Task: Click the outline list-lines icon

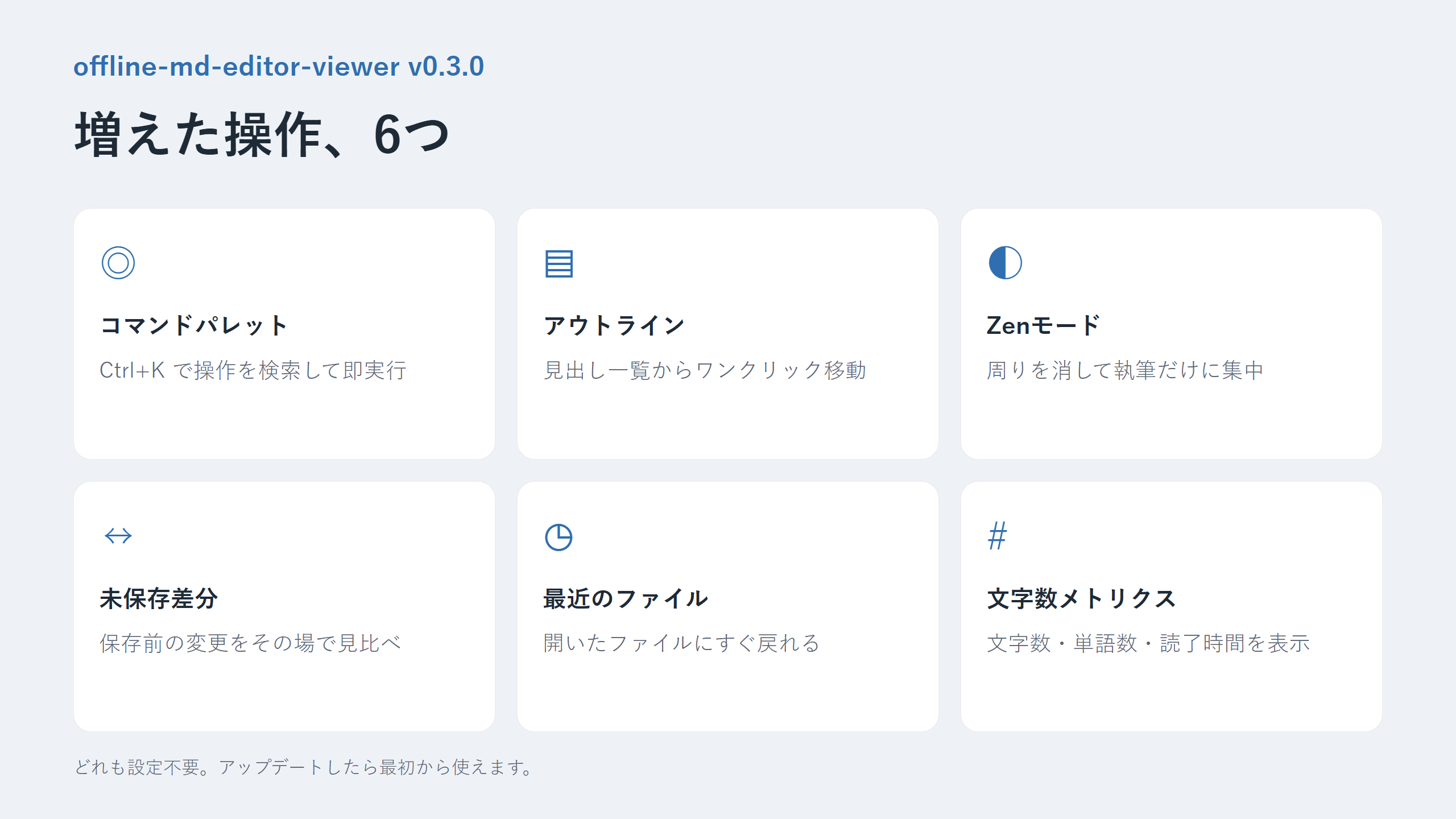Action: pos(559,264)
